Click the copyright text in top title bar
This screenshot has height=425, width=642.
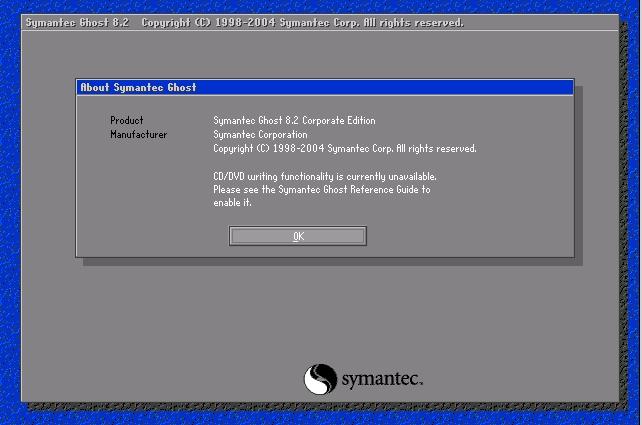pyautogui.click(x=302, y=23)
